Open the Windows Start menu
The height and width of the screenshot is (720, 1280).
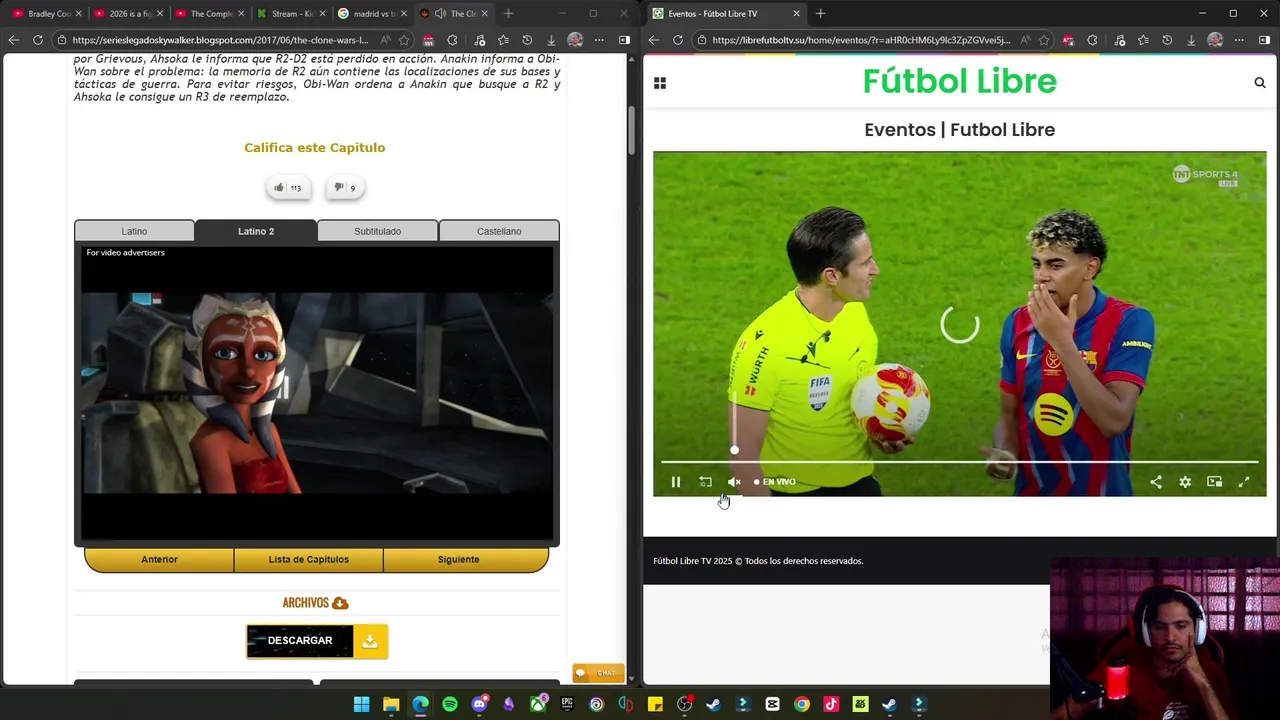(x=362, y=704)
